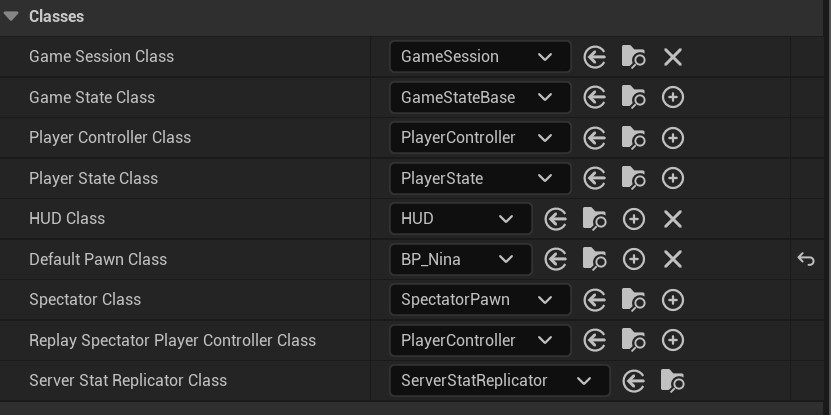
Task: Create new Spectator Class blueprint
Action: 673,300
